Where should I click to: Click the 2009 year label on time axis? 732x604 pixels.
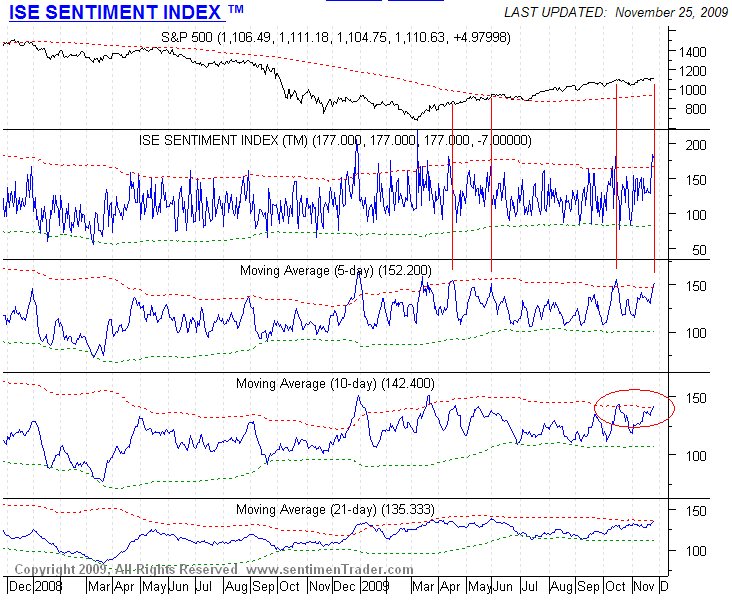pyautogui.click(x=375, y=586)
